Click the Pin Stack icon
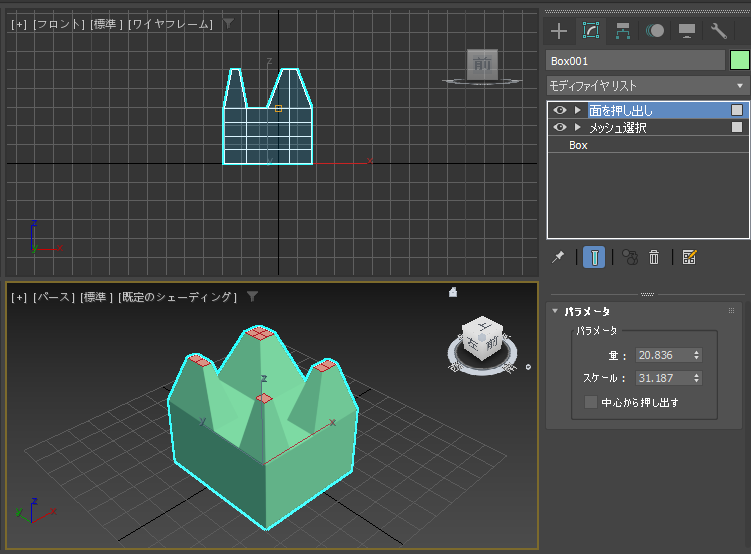Viewport: 751px width, 554px height. coord(558,257)
